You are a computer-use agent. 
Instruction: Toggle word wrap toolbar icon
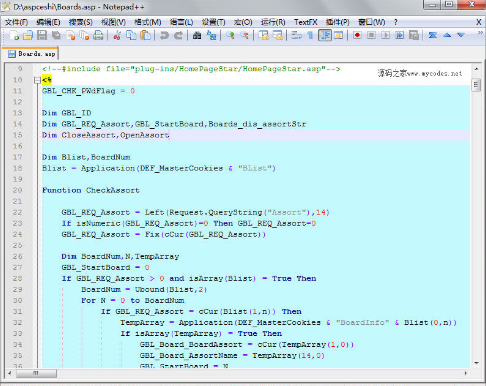point(296,35)
